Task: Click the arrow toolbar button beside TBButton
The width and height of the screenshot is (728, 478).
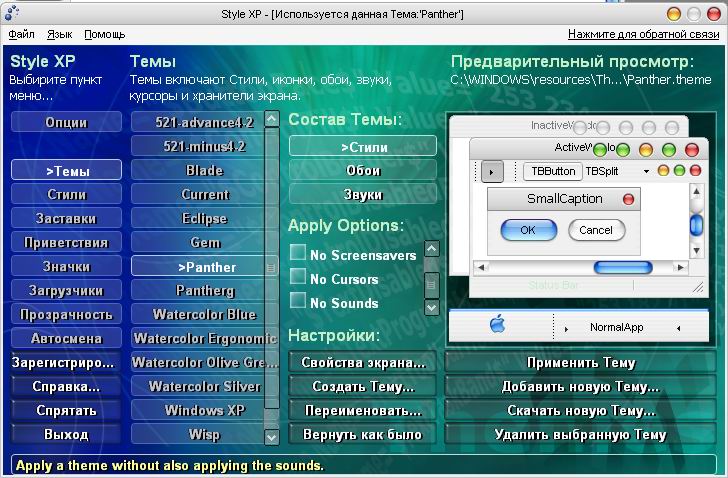Action: (x=492, y=172)
